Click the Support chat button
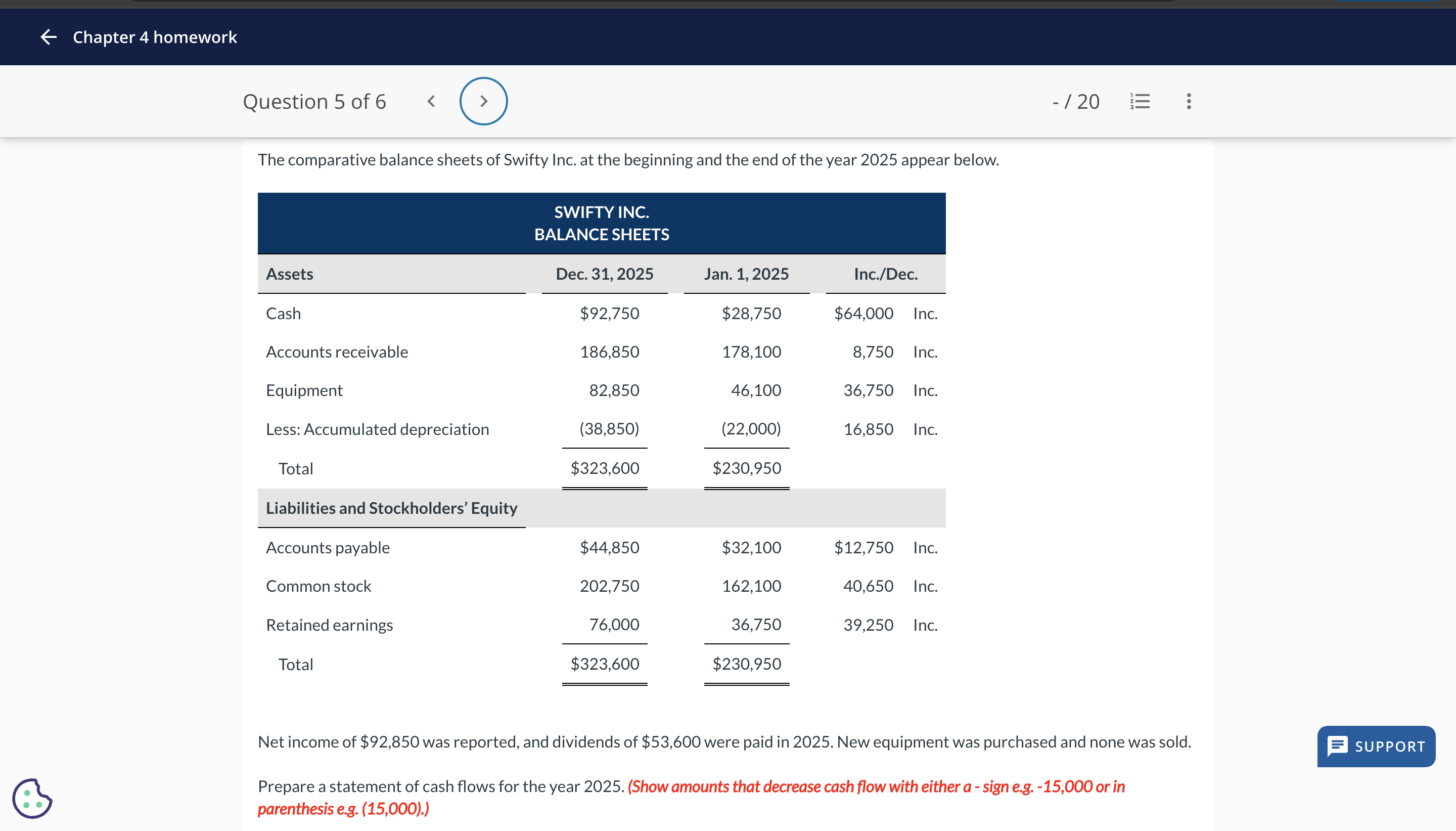The height and width of the screenshot is (831, 1456). pos(1376,746)
